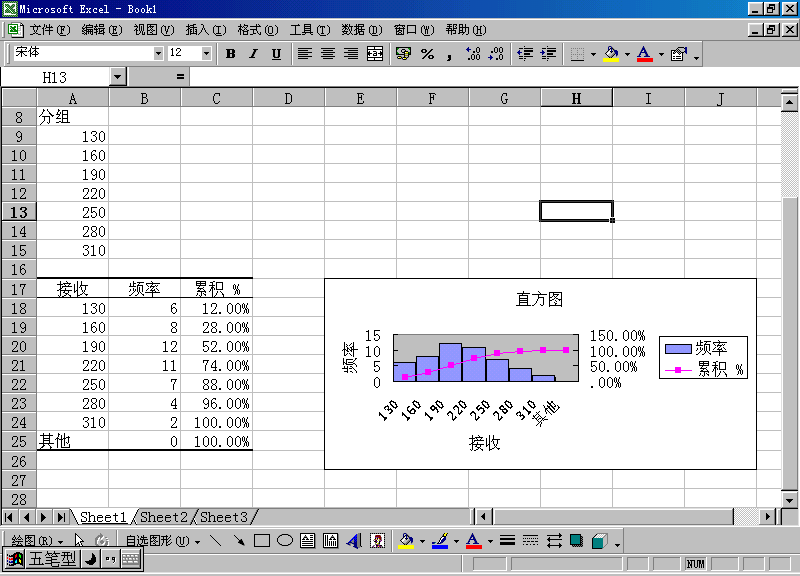Switch to the Sheet2 tab
The image size is (800, 576).
[x=164, y=517]
